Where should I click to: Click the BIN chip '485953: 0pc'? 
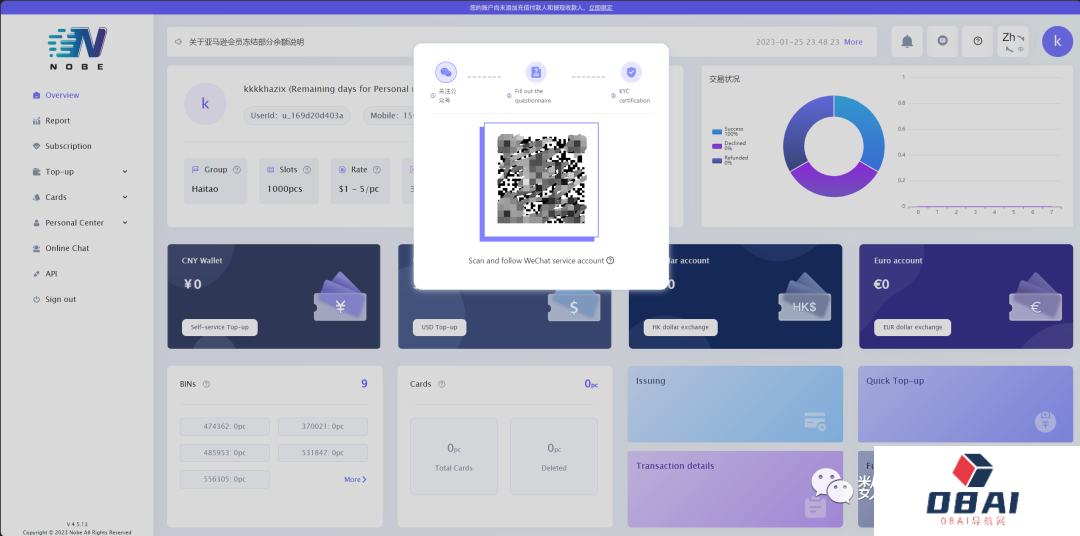tap(225, 453)
